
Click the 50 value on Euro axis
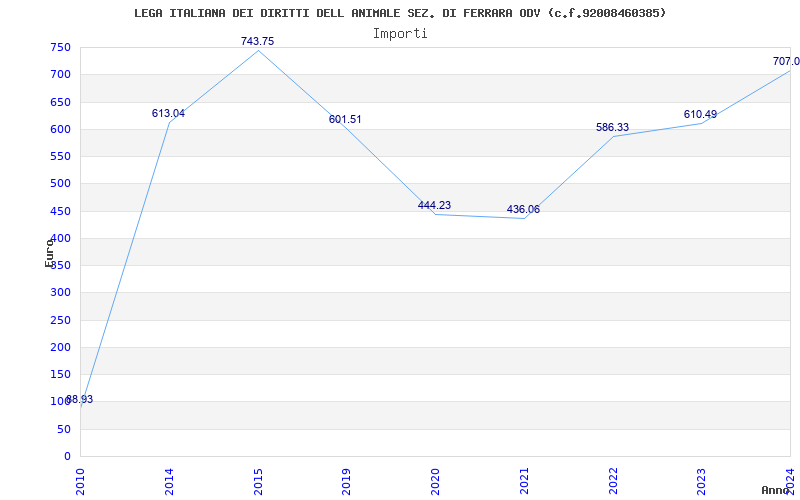[x=64, y=430]
